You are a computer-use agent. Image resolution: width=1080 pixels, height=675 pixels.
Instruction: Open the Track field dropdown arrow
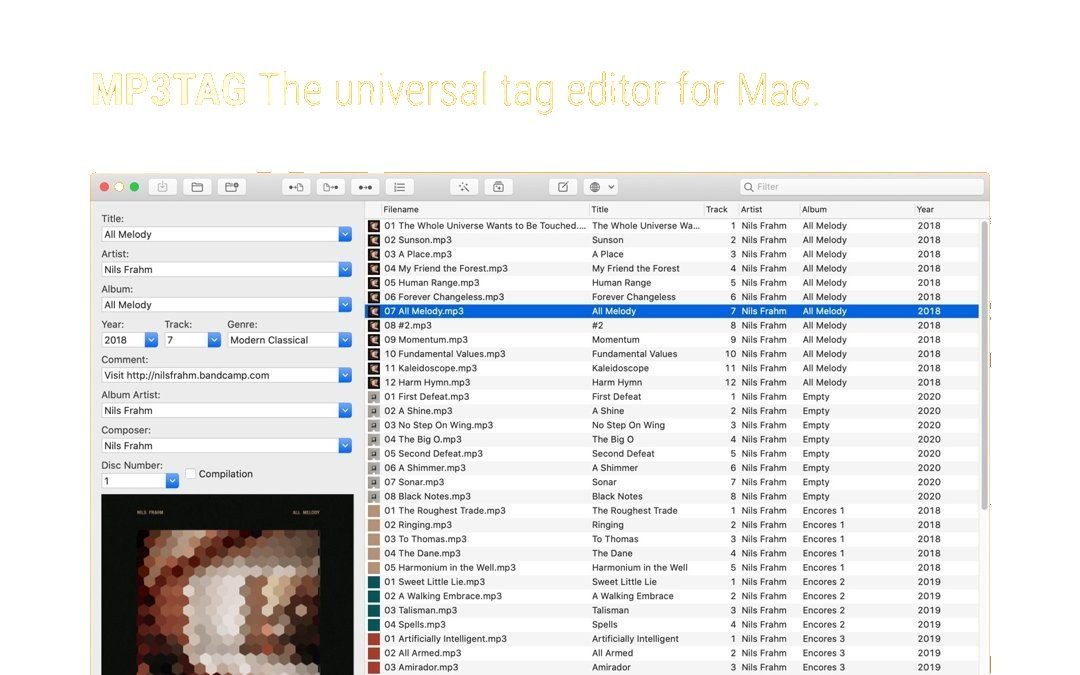coord(214,340)
